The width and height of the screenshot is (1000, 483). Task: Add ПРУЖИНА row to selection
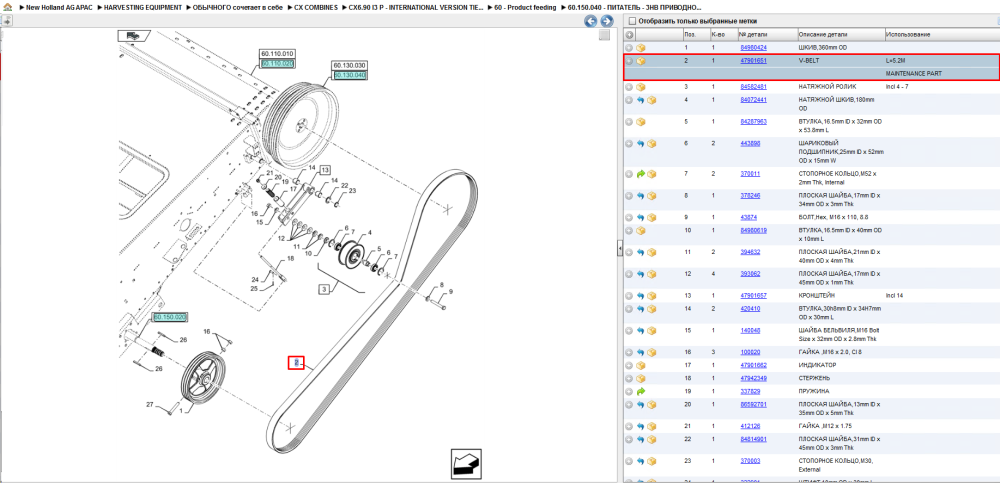pos(629,391)
